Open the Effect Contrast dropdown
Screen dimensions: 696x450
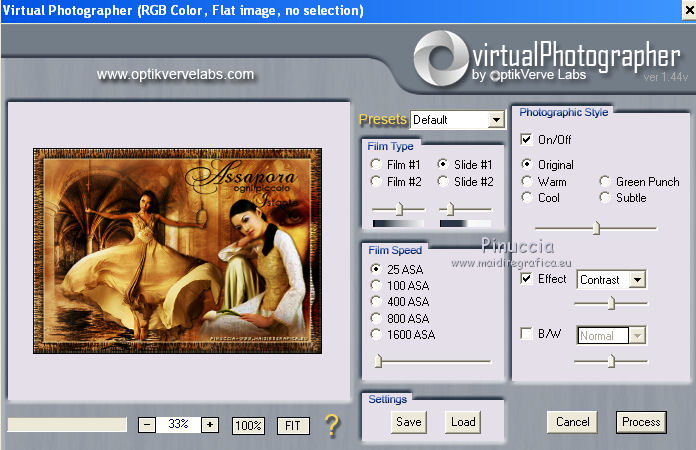pyautogui.click(x=637, y=280)
